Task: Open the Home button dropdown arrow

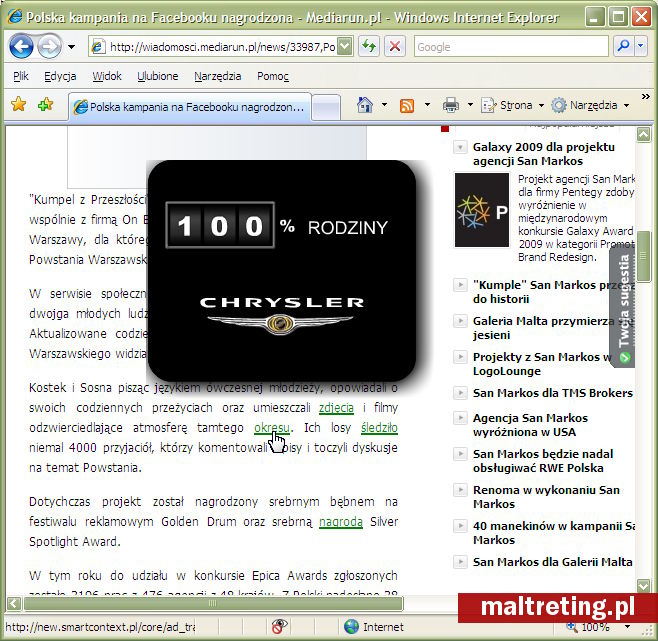Action: 384,105
